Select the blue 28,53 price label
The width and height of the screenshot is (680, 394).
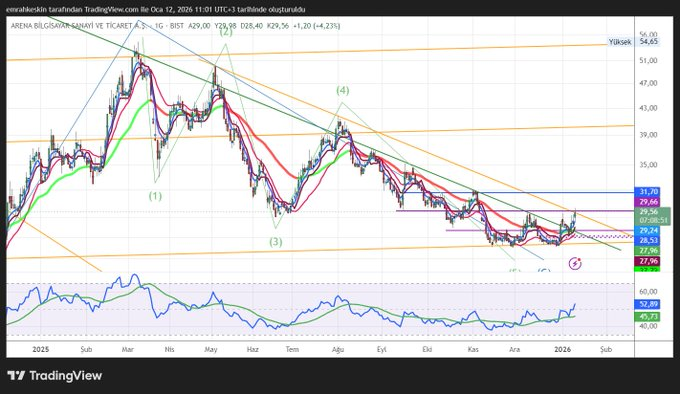648,241
